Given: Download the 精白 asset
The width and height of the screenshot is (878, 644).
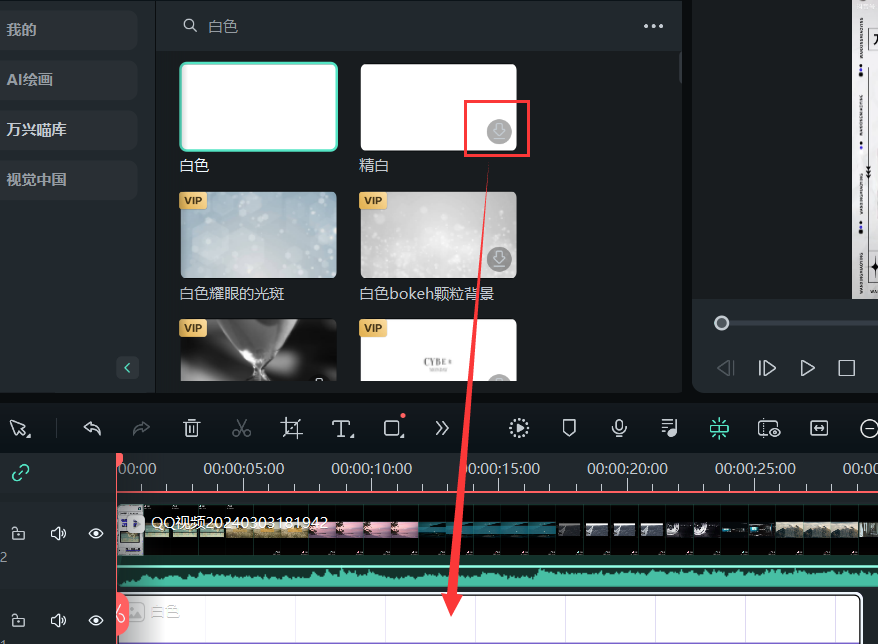Looking at the screenshot, I should tap(499, 132).
